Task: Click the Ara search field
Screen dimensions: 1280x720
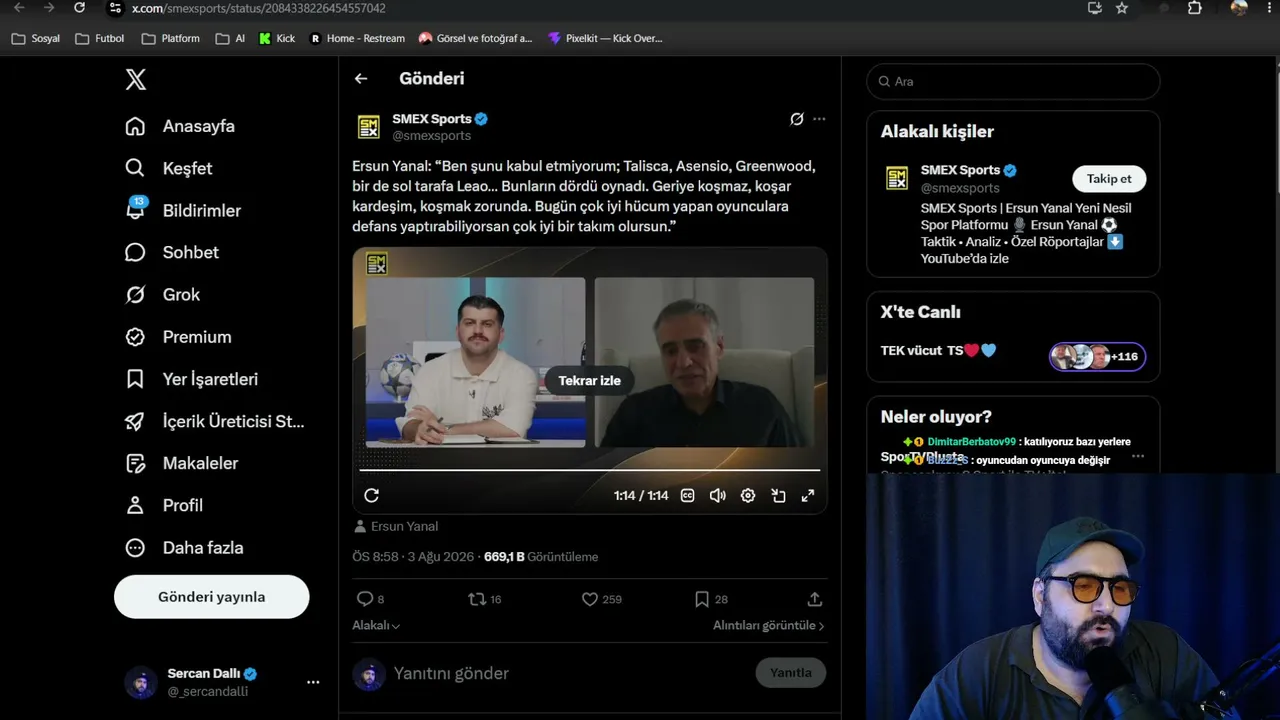Action: pyautogui.click(x=1013, y=82)
